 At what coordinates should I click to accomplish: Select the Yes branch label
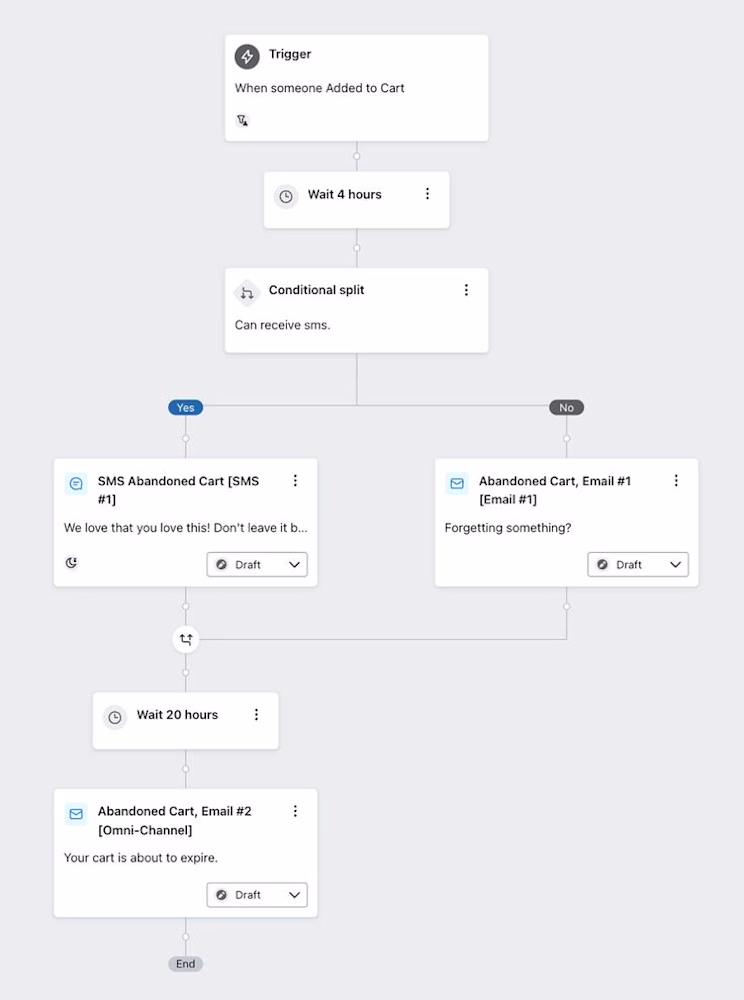pyautogui.click(x=186, y=408)
